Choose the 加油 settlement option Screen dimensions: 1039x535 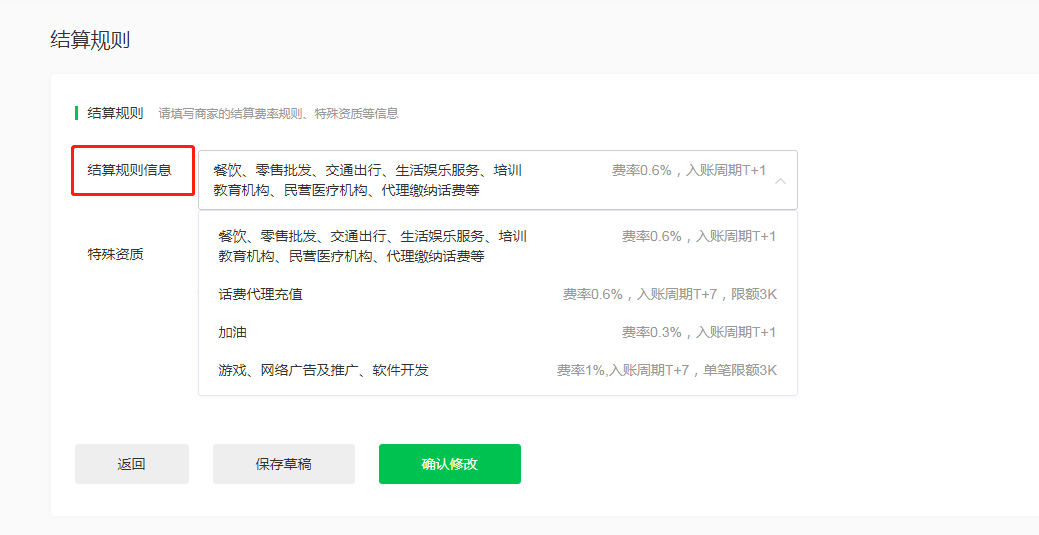498,332
